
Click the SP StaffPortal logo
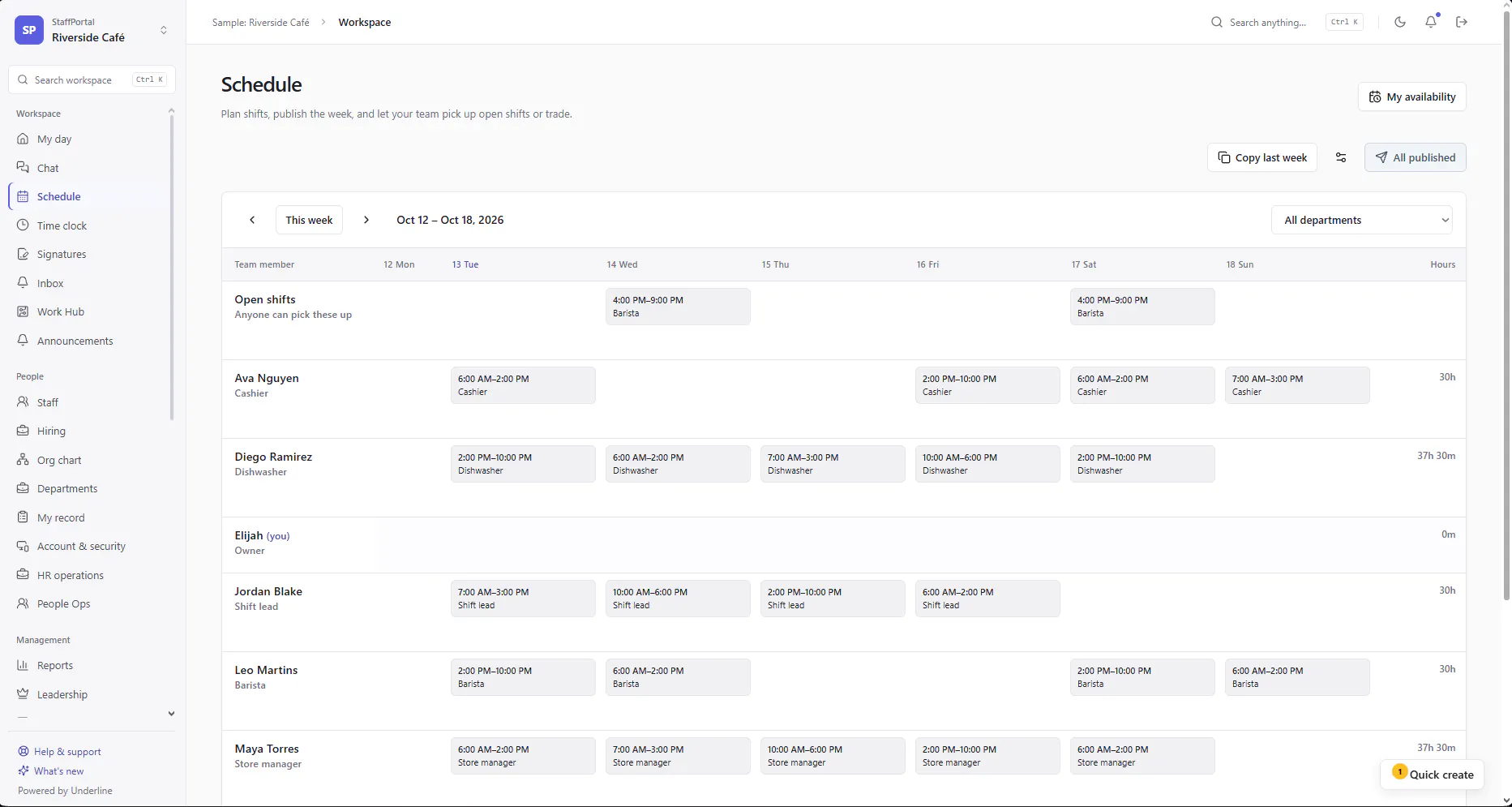(29, 30)
